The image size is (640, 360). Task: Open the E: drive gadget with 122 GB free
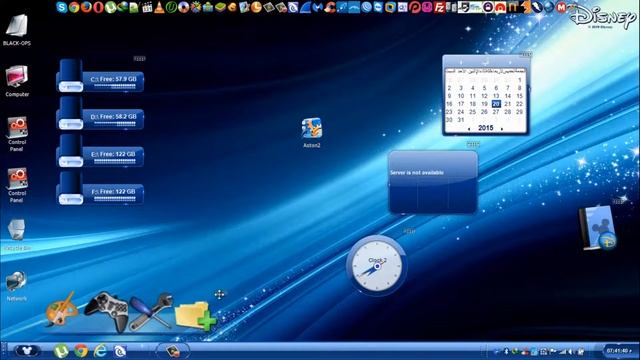click(100, 151)
